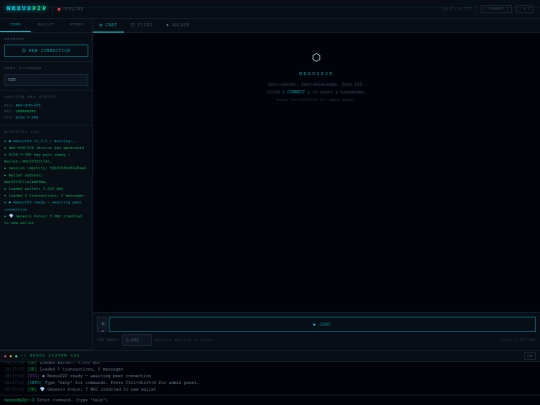Click 'Optional tip to attach' hint text
Screen dimensions: 540x405
point(184,340)
